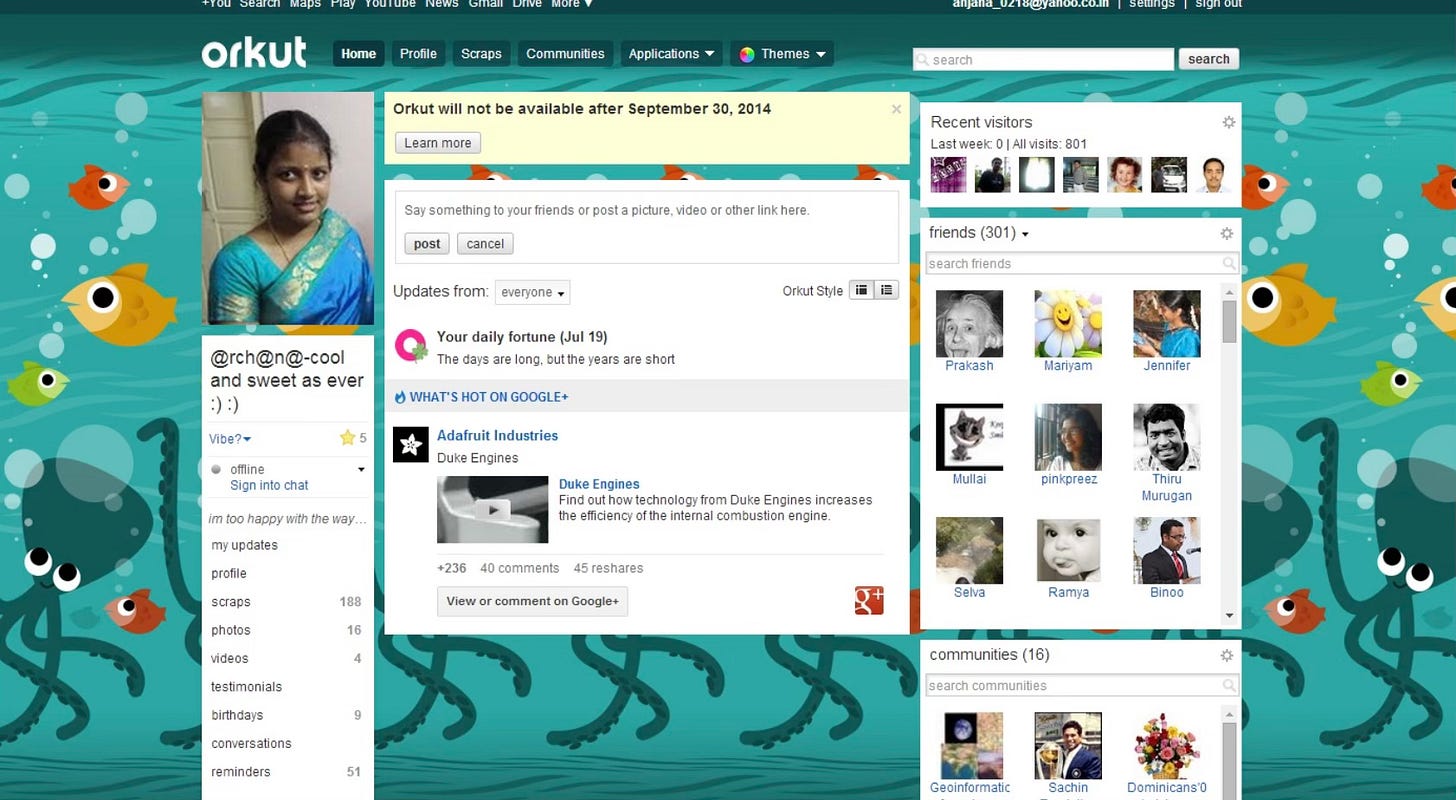This screenshot has height=800, width=1456.
Task: Open the Duke Engines article link
Action: point(599,484)
